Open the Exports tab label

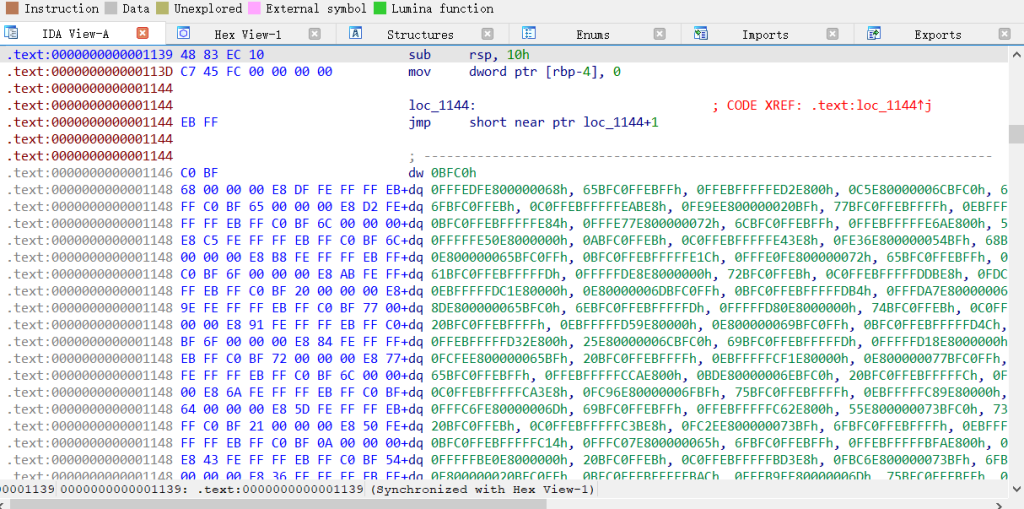tap(937, 34)
